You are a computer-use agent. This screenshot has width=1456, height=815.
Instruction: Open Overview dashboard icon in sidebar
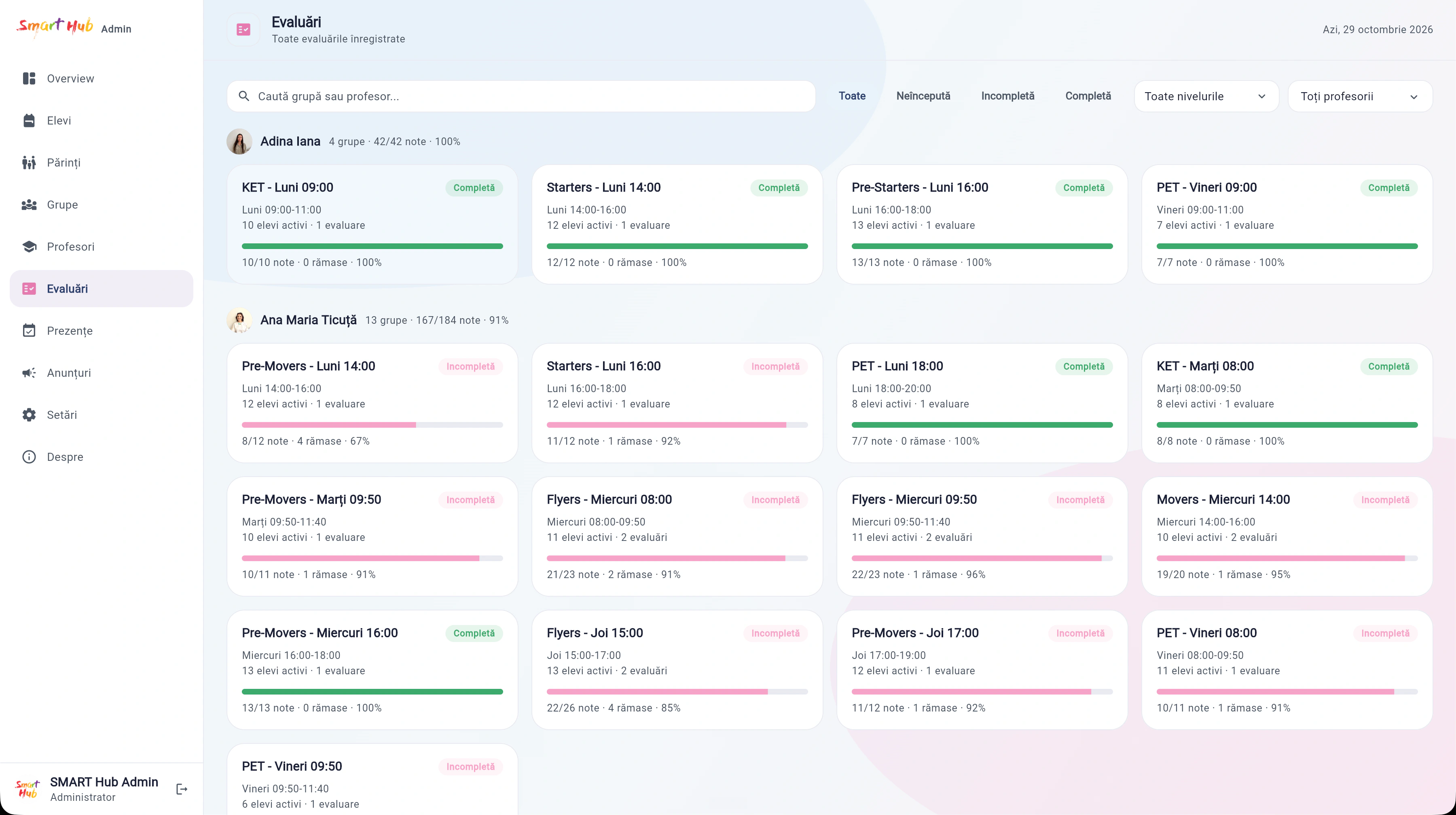pos(29,78)
